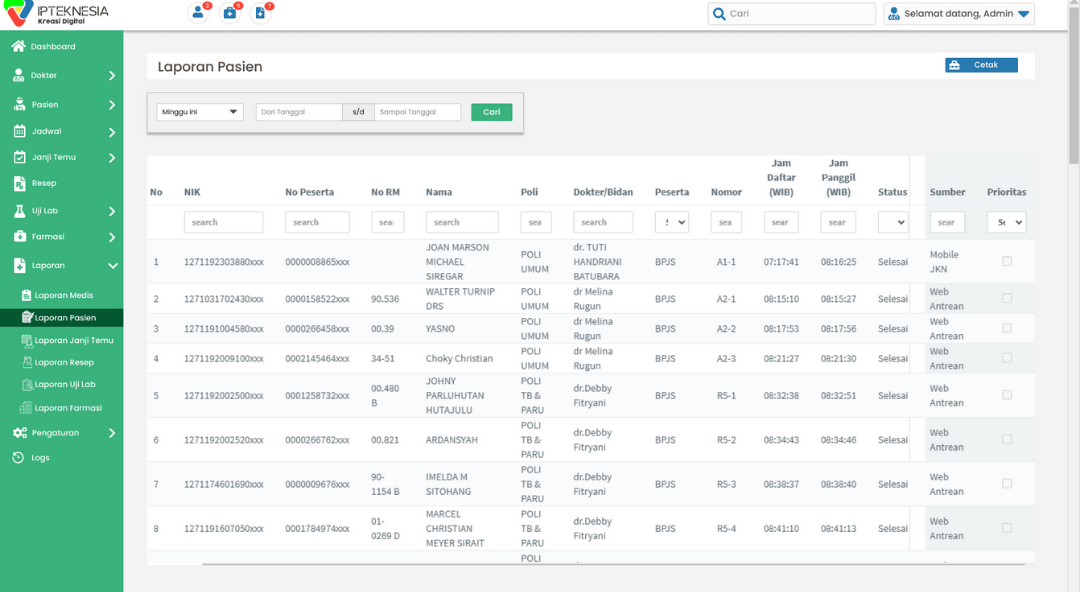Viewport: 1080px width, 592px height.
Task: Toggle the Prioritas checkbox for Choky Christian
Action: click(1006, 358)
